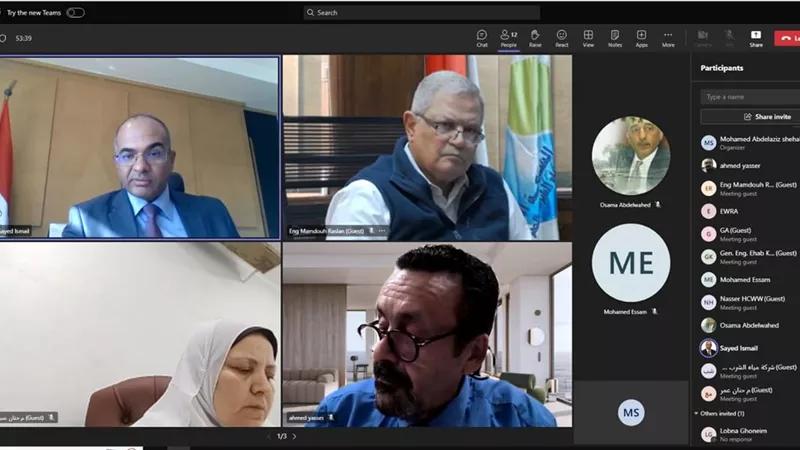This screenshot has height=450, width=800.
Task: Unmute the Mic
Action: click(729, 38)
